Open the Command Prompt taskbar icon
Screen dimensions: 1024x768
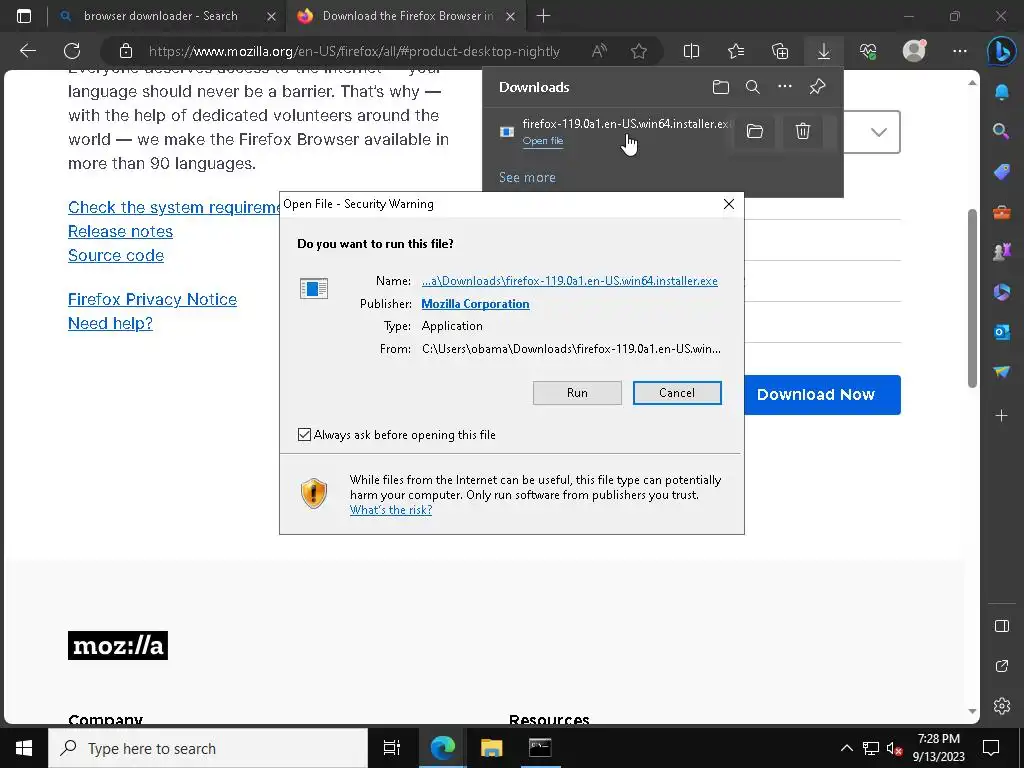pyautogui.click(x=540, y=748)
